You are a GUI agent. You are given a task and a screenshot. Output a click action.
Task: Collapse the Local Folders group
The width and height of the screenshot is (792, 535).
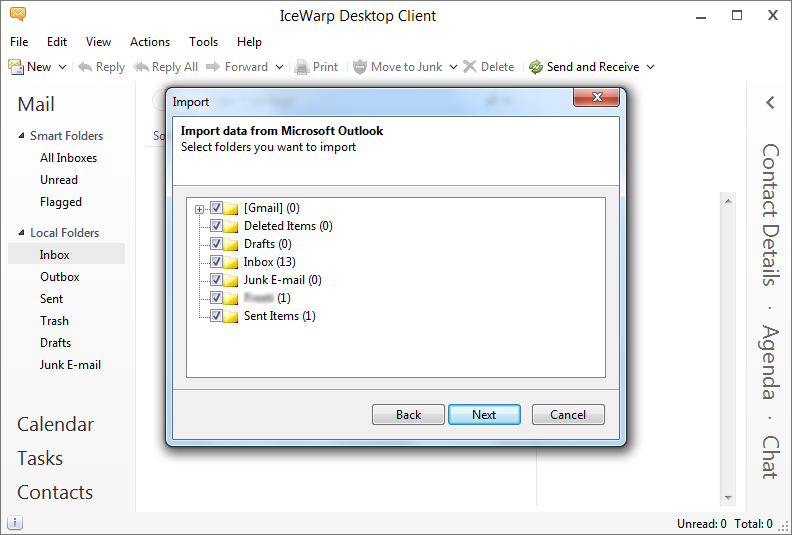tap(21, 232)
